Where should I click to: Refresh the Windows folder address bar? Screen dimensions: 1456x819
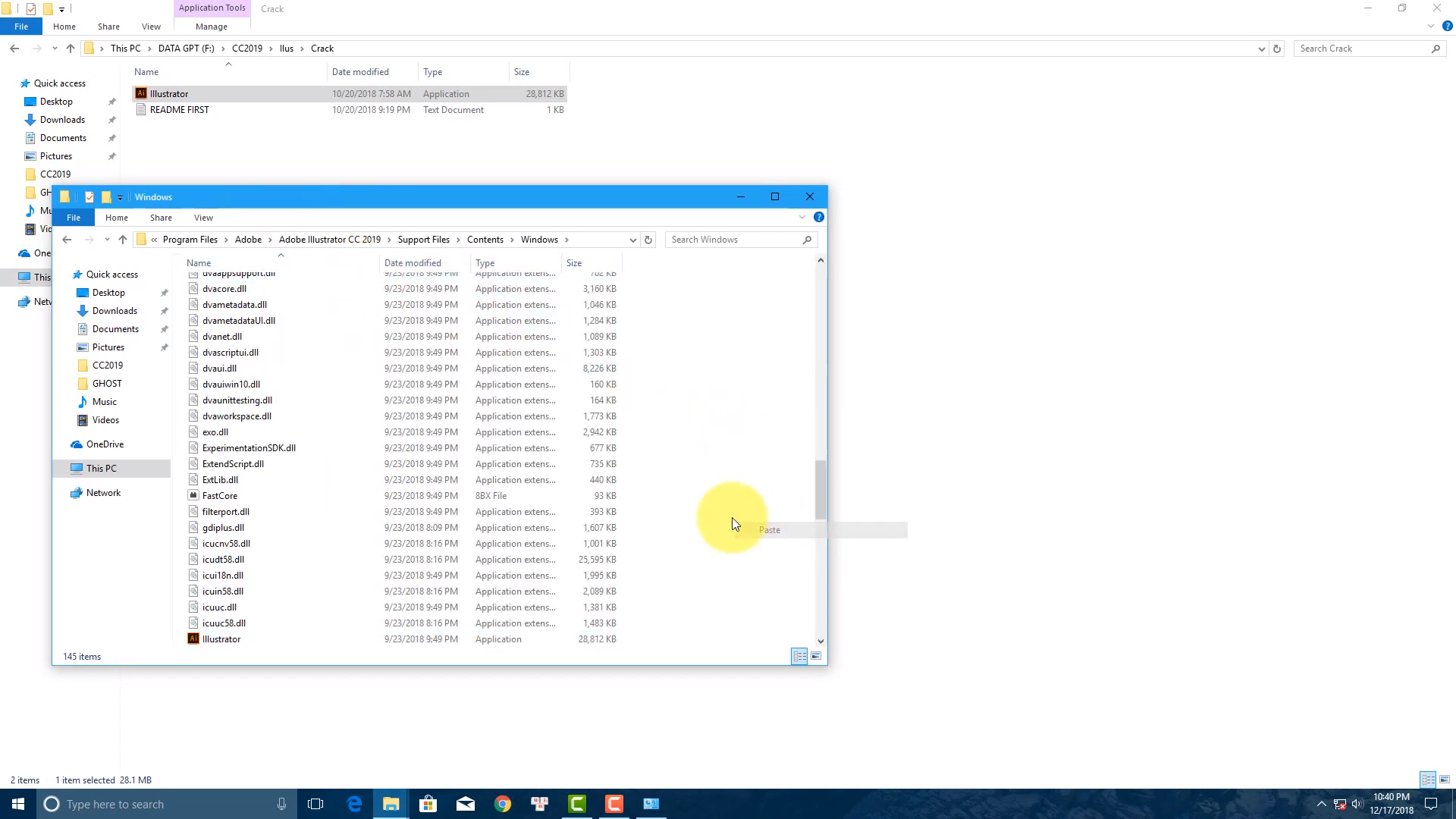648,240
